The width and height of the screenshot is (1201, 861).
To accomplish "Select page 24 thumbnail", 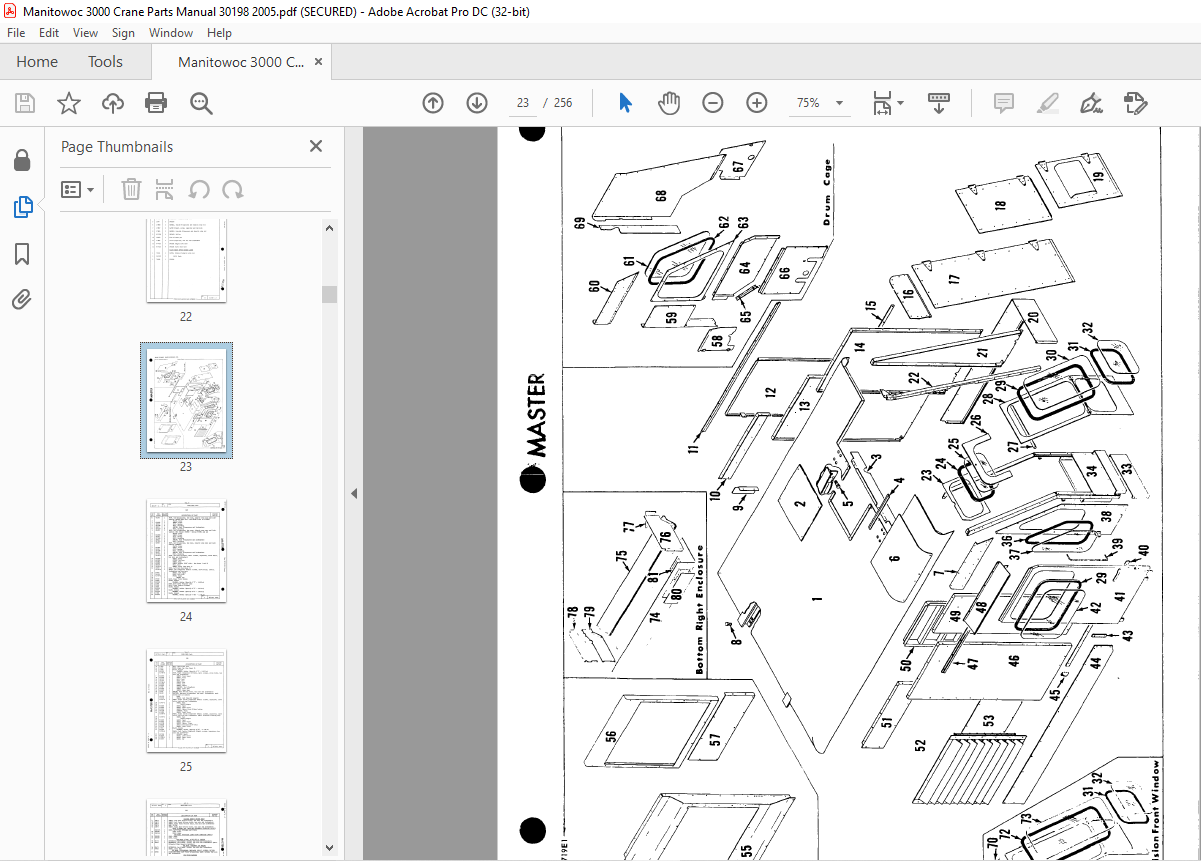I will tap(186, 551).
